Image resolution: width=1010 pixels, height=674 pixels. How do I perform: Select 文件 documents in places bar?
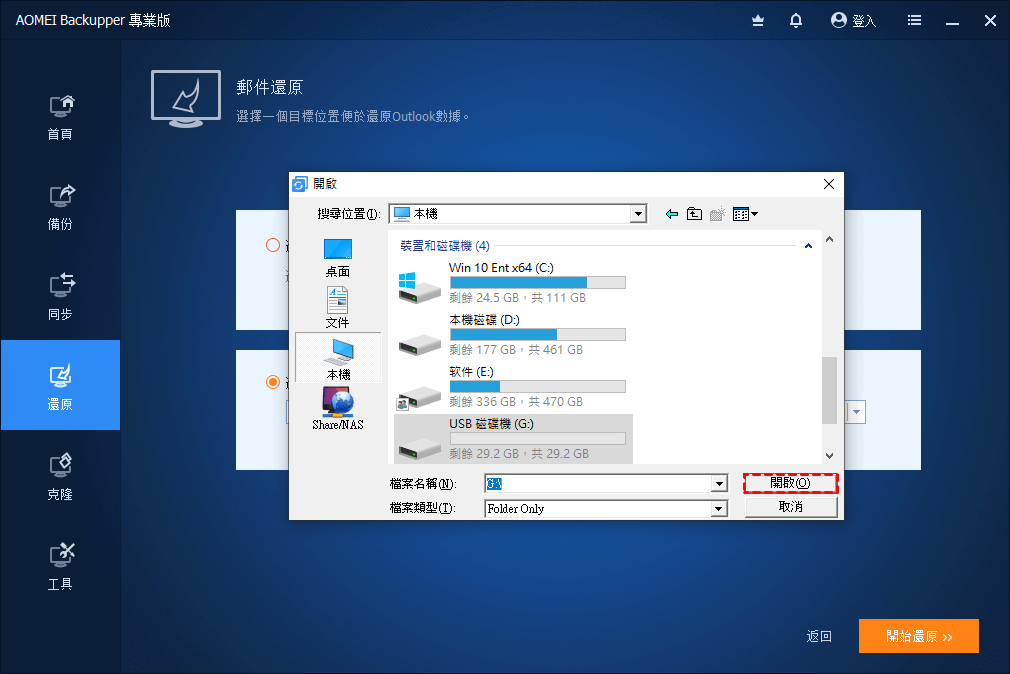(338, 308)
